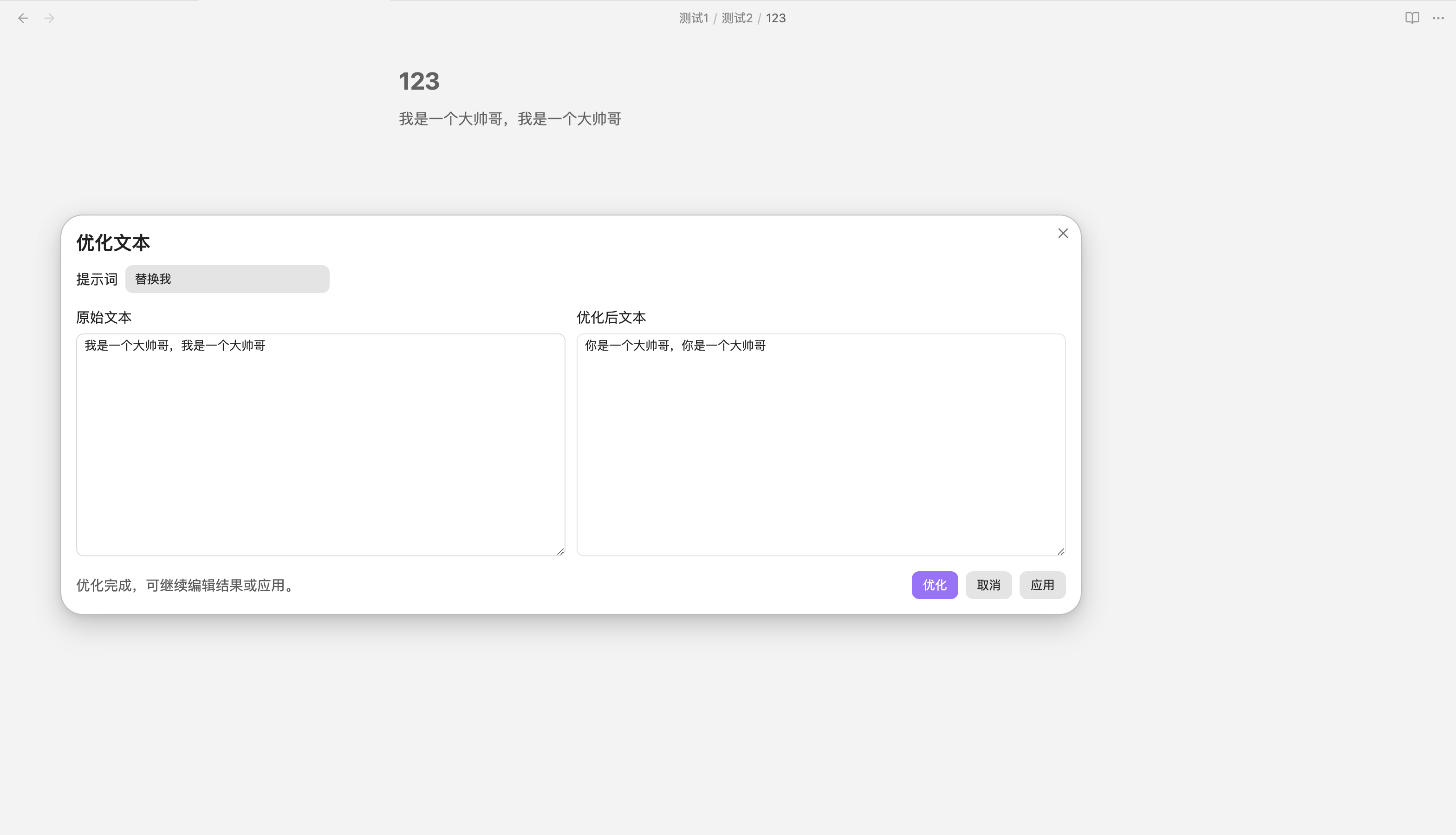
Task: Click inside the 原始文本 text area
Action: 320,444
